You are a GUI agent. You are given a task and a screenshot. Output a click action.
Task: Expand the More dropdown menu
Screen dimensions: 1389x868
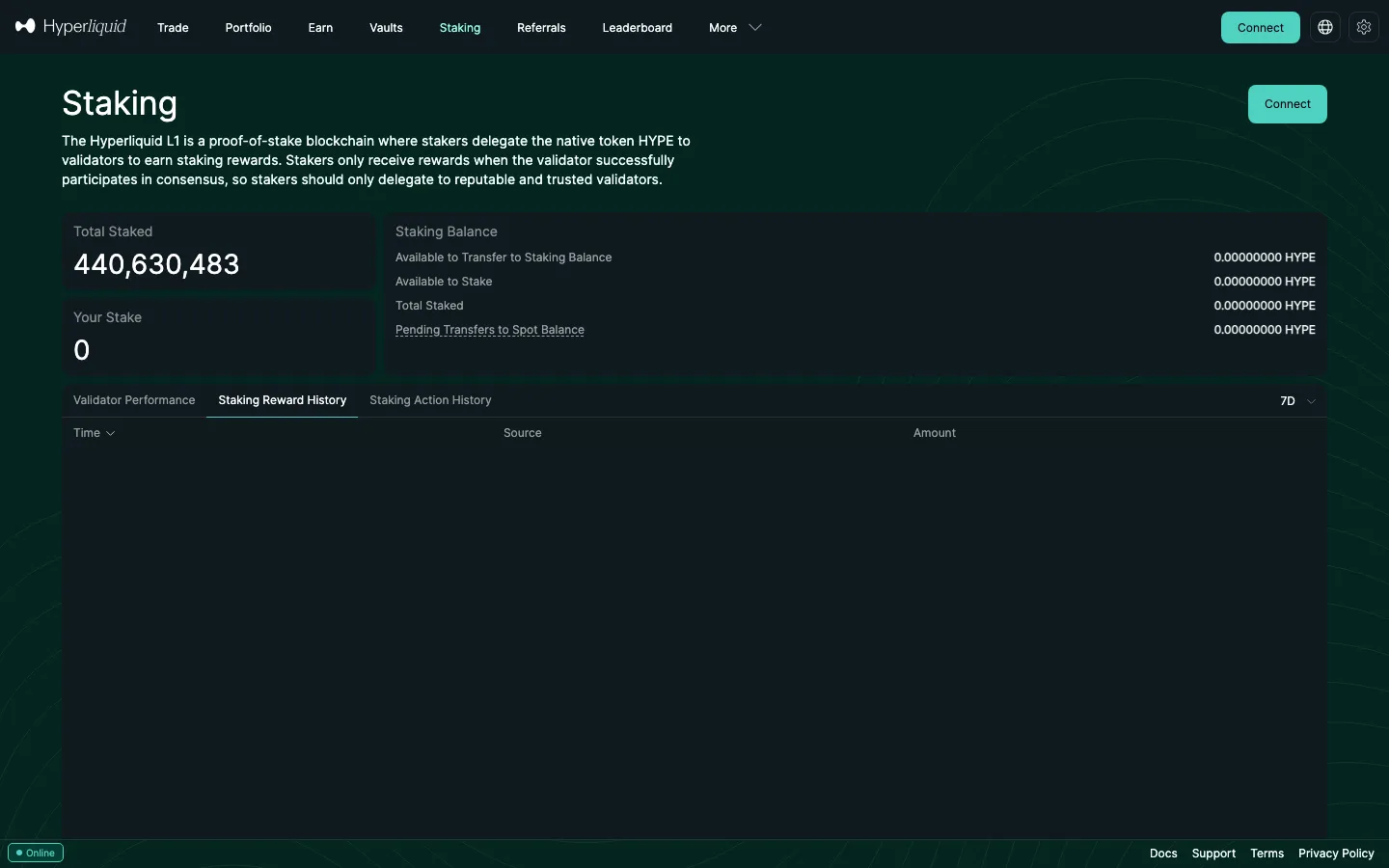point(735,28)
